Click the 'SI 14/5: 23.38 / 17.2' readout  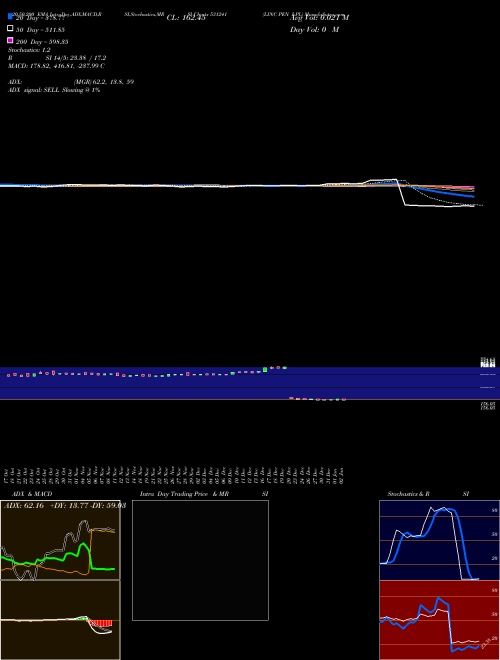pos(76,58)
